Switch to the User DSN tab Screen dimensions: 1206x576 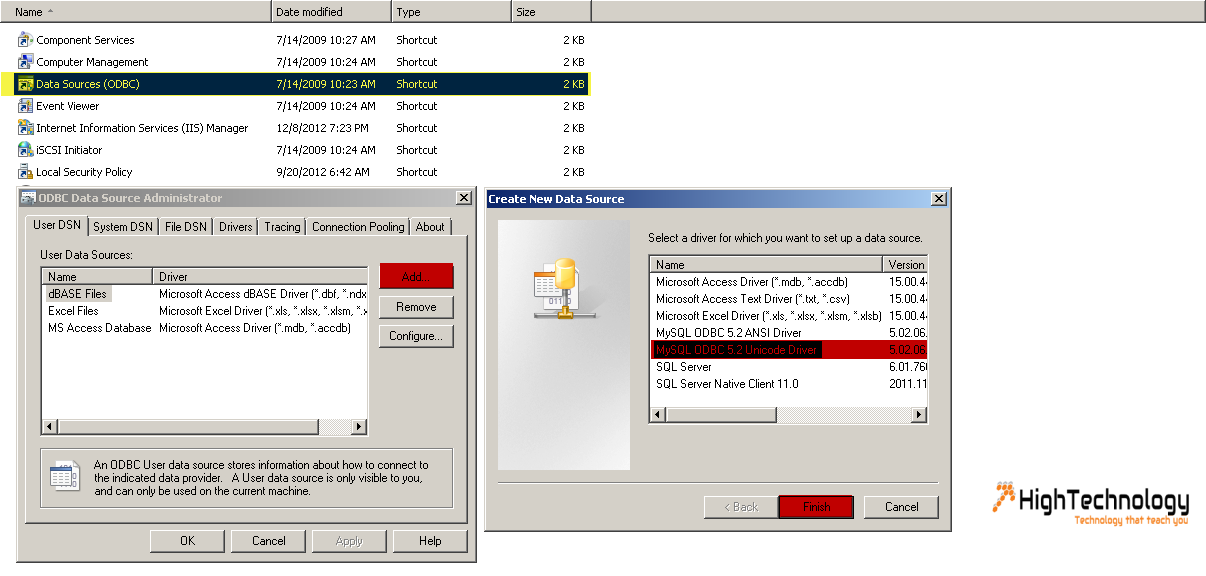[x=57, y=226]
